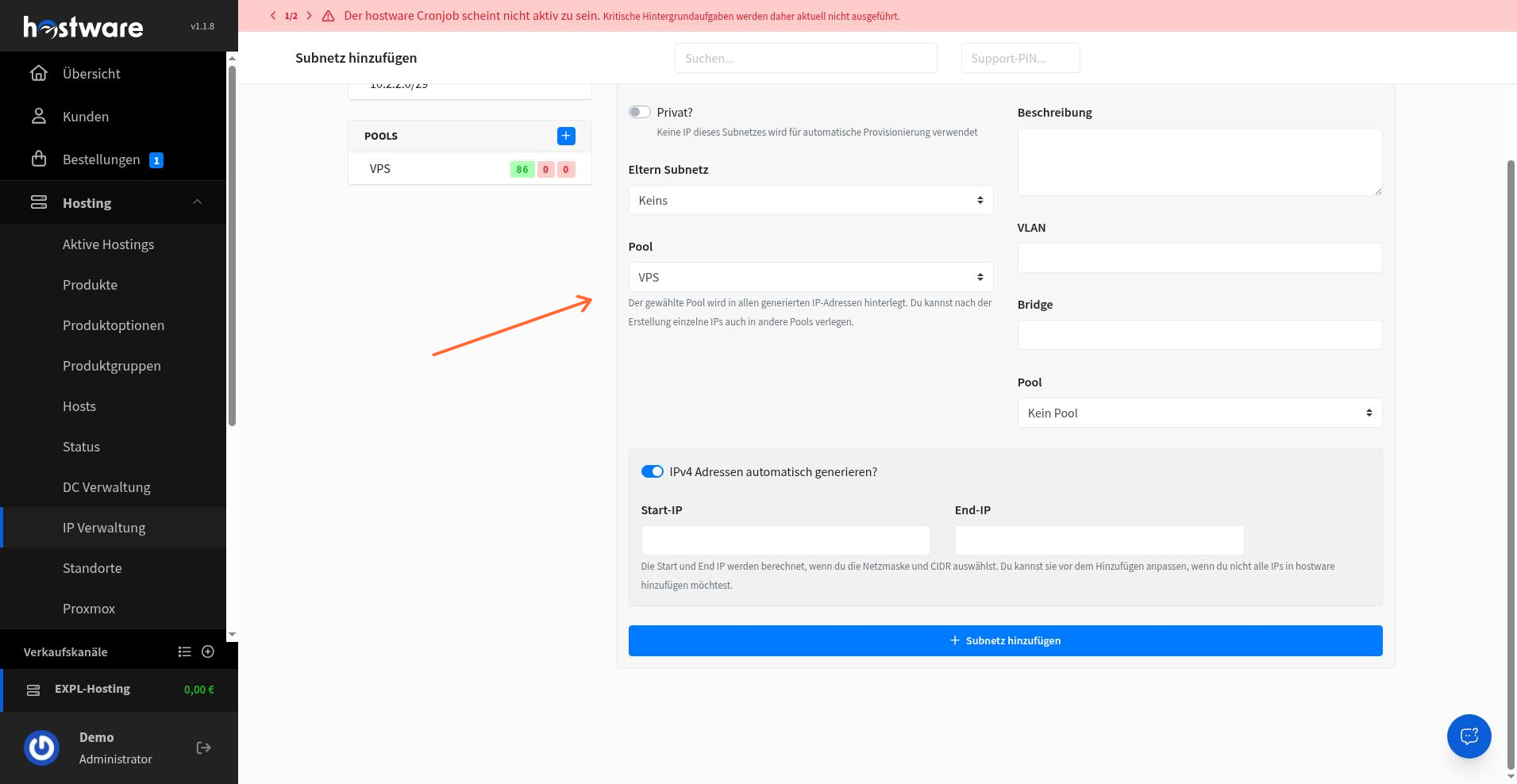Click the warning triangle icon

[x=328, y=16]
